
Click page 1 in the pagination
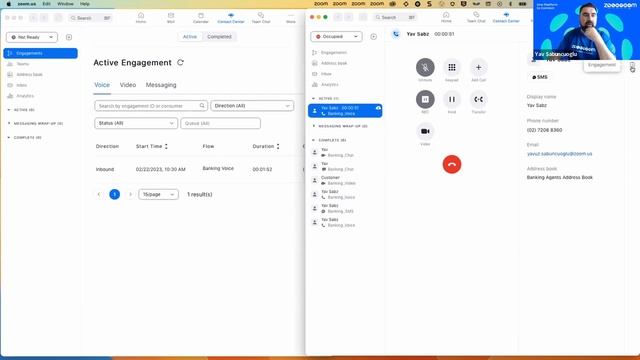tap(115, 194)
